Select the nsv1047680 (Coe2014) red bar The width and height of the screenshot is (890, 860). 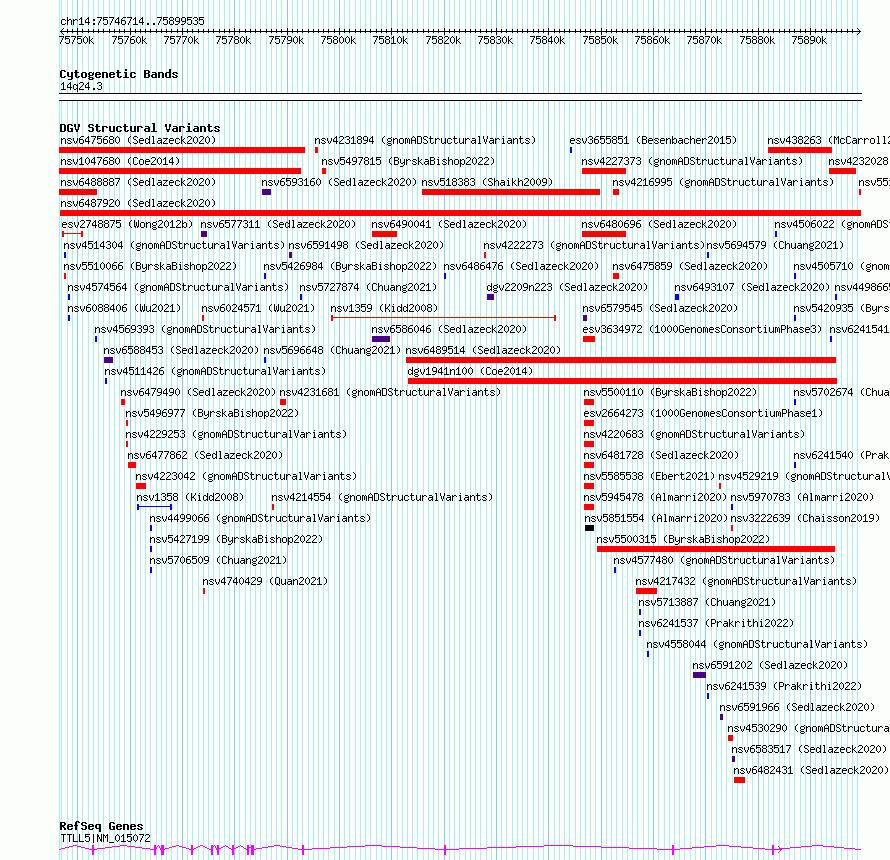[180, 171]
